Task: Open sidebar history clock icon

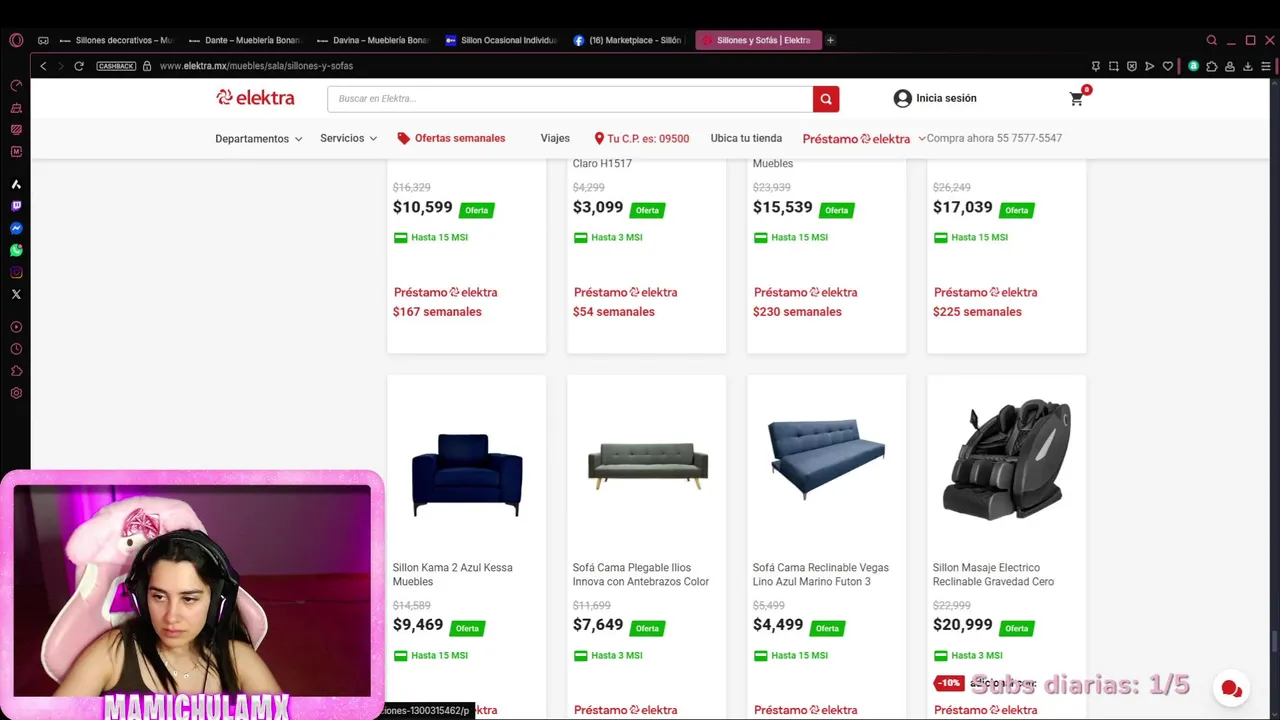Action: (16, 349)
